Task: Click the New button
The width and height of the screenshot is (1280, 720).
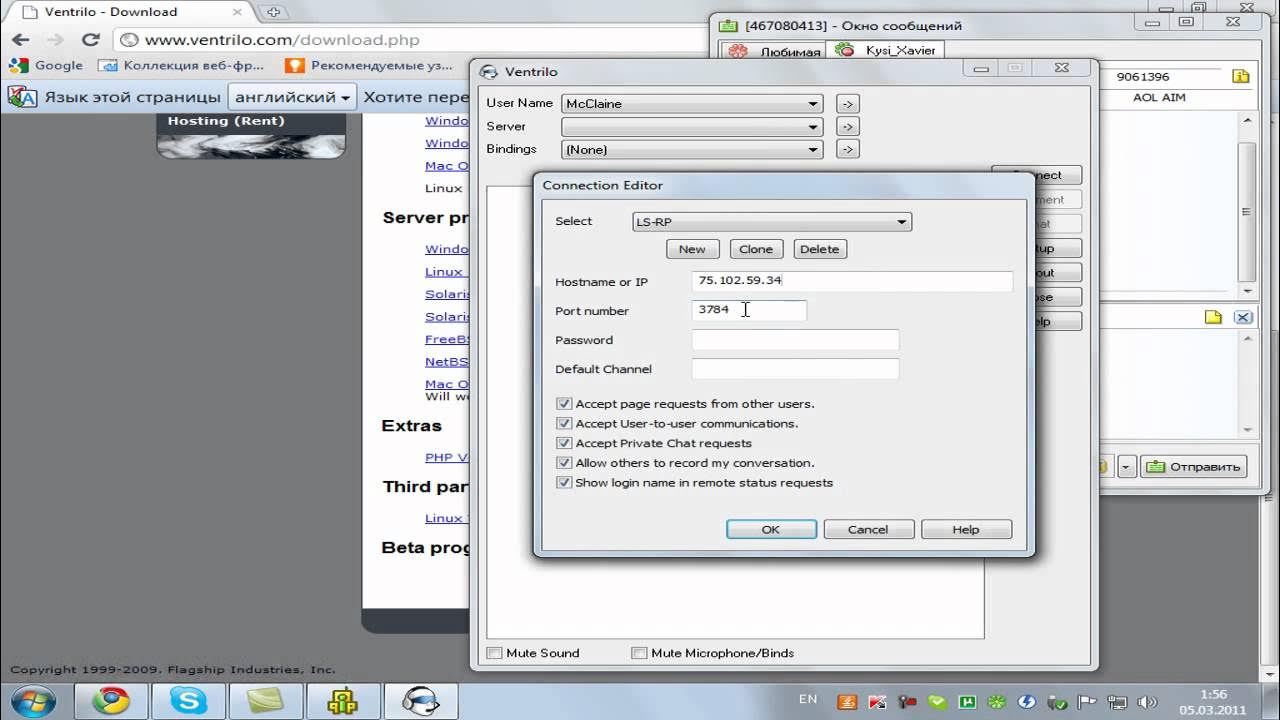Action: 692,249
